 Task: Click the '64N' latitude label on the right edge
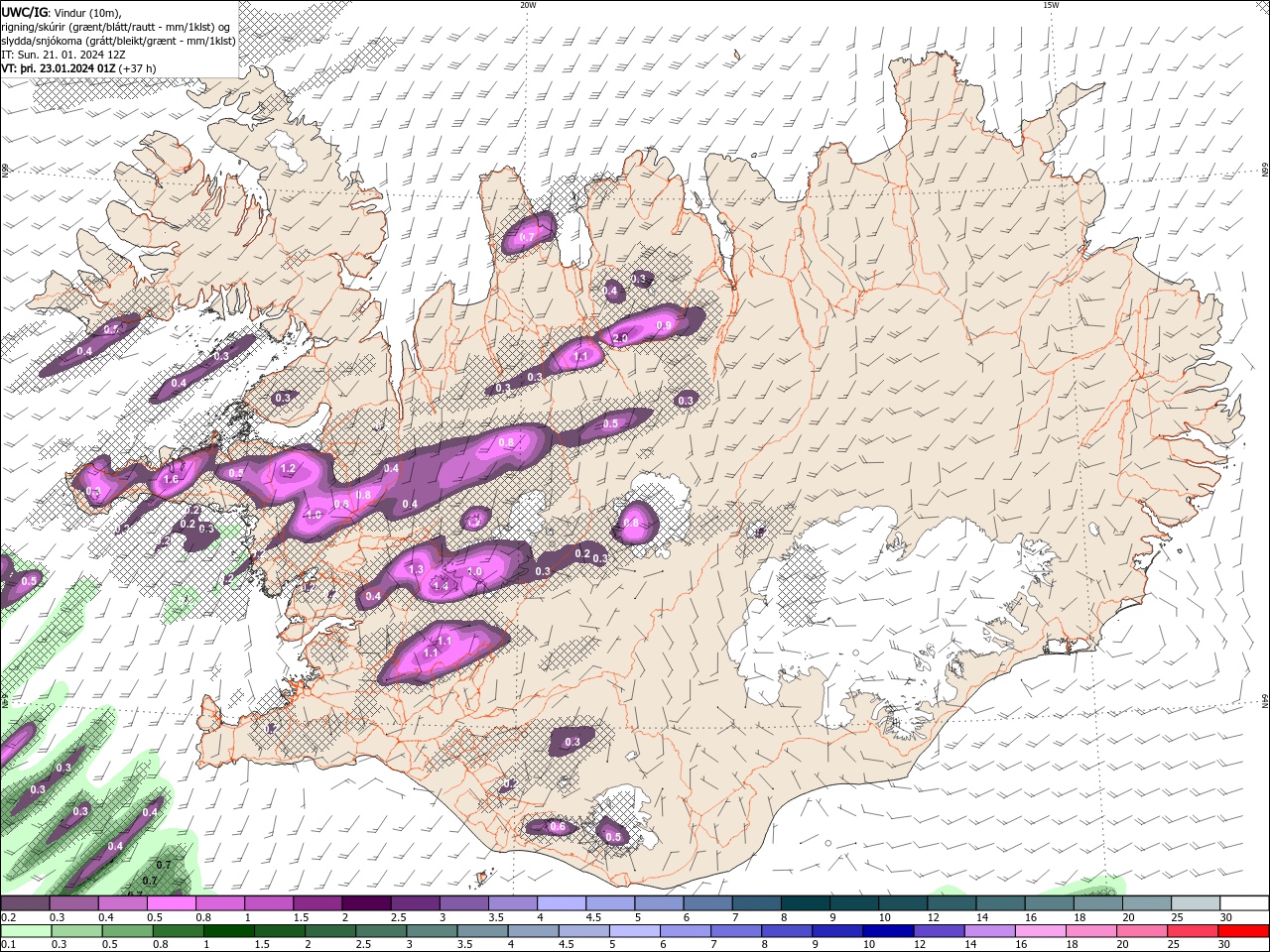point(1265,701)
